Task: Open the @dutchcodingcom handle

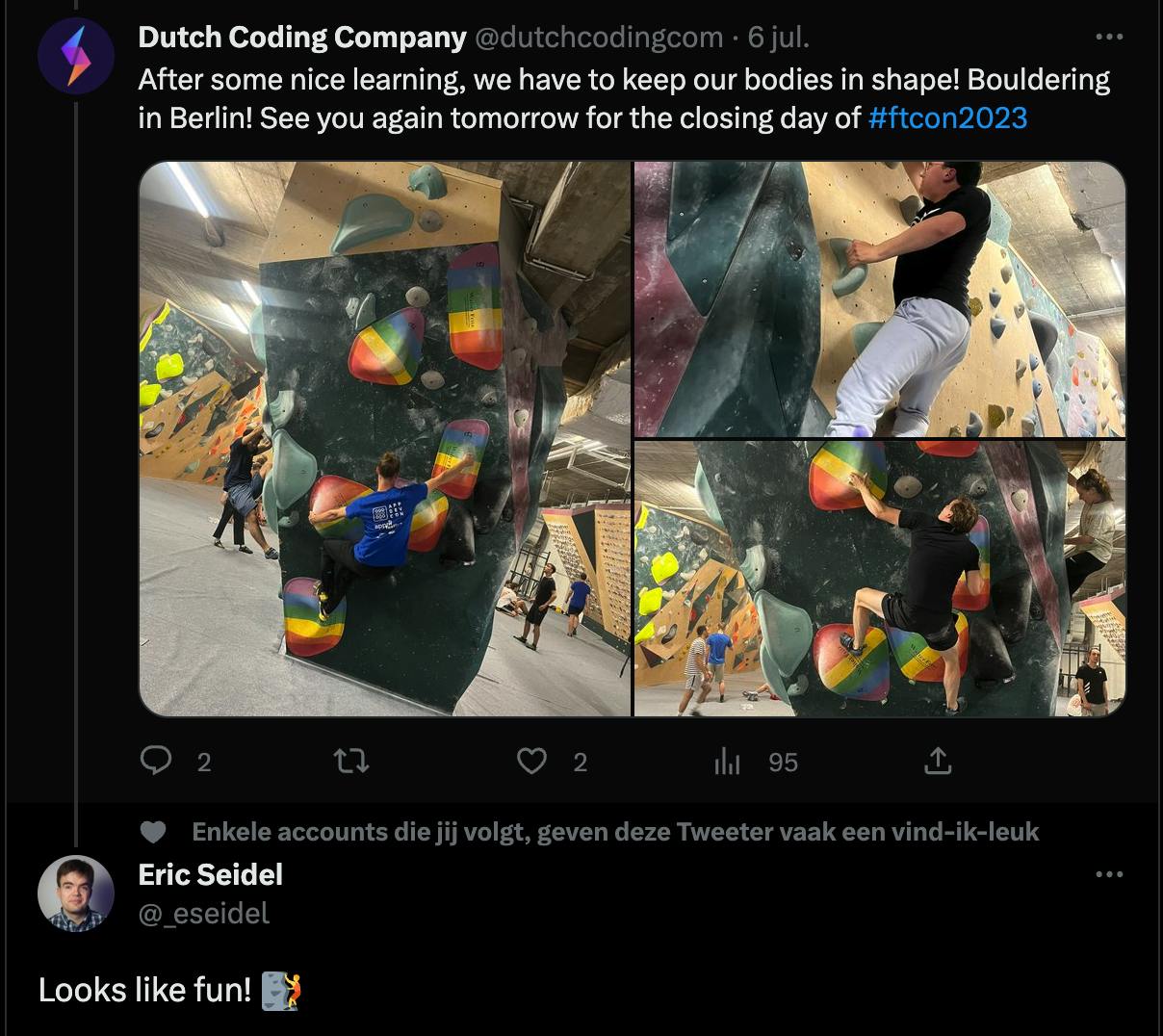Action: [598, 37]
